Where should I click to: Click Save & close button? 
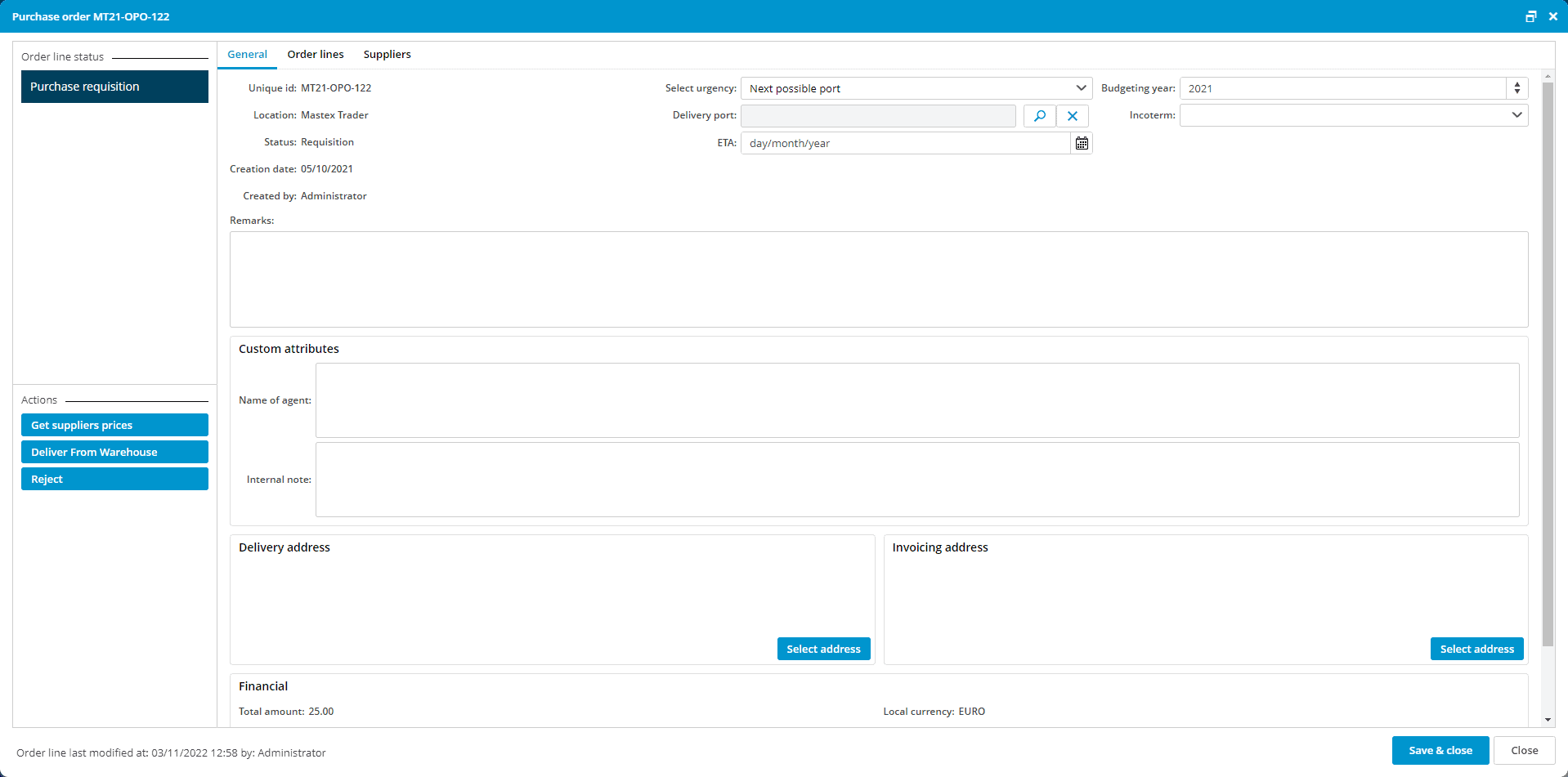coord(1440,750)
